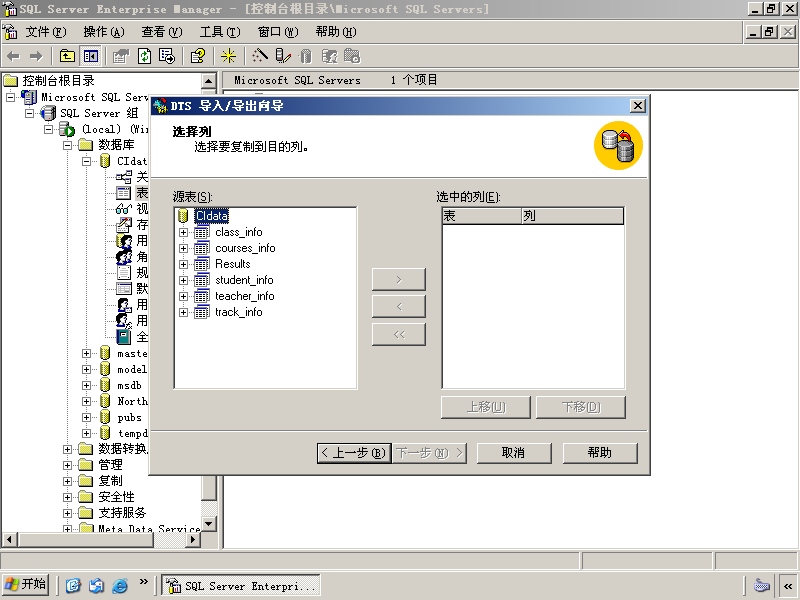Click the 表 column header in selected columns
800x600 pixels.
pyautogui.click(x=482, y=216)
